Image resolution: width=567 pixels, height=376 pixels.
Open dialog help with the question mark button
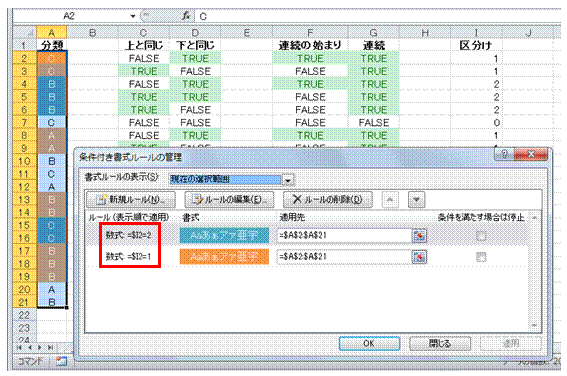pyautogui.click(x=504, y=154)
